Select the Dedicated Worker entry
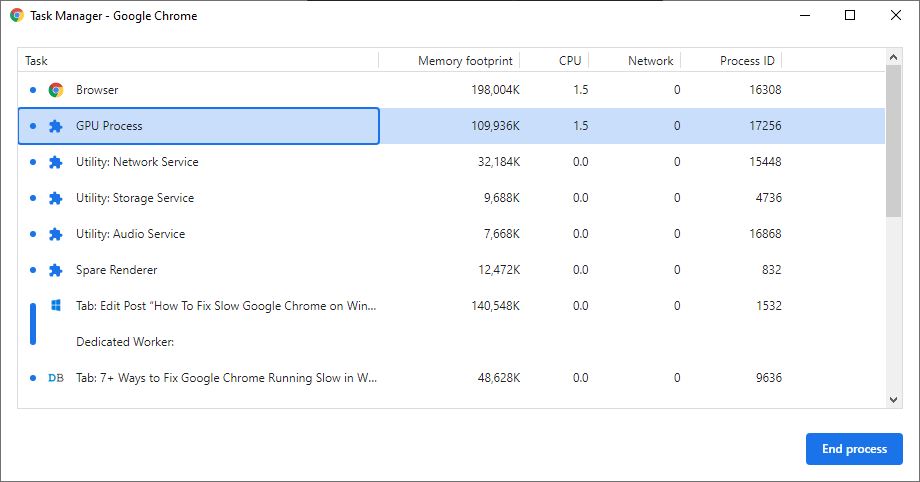The height and width of the screenshot is (482, 920). tap(125, 342)
